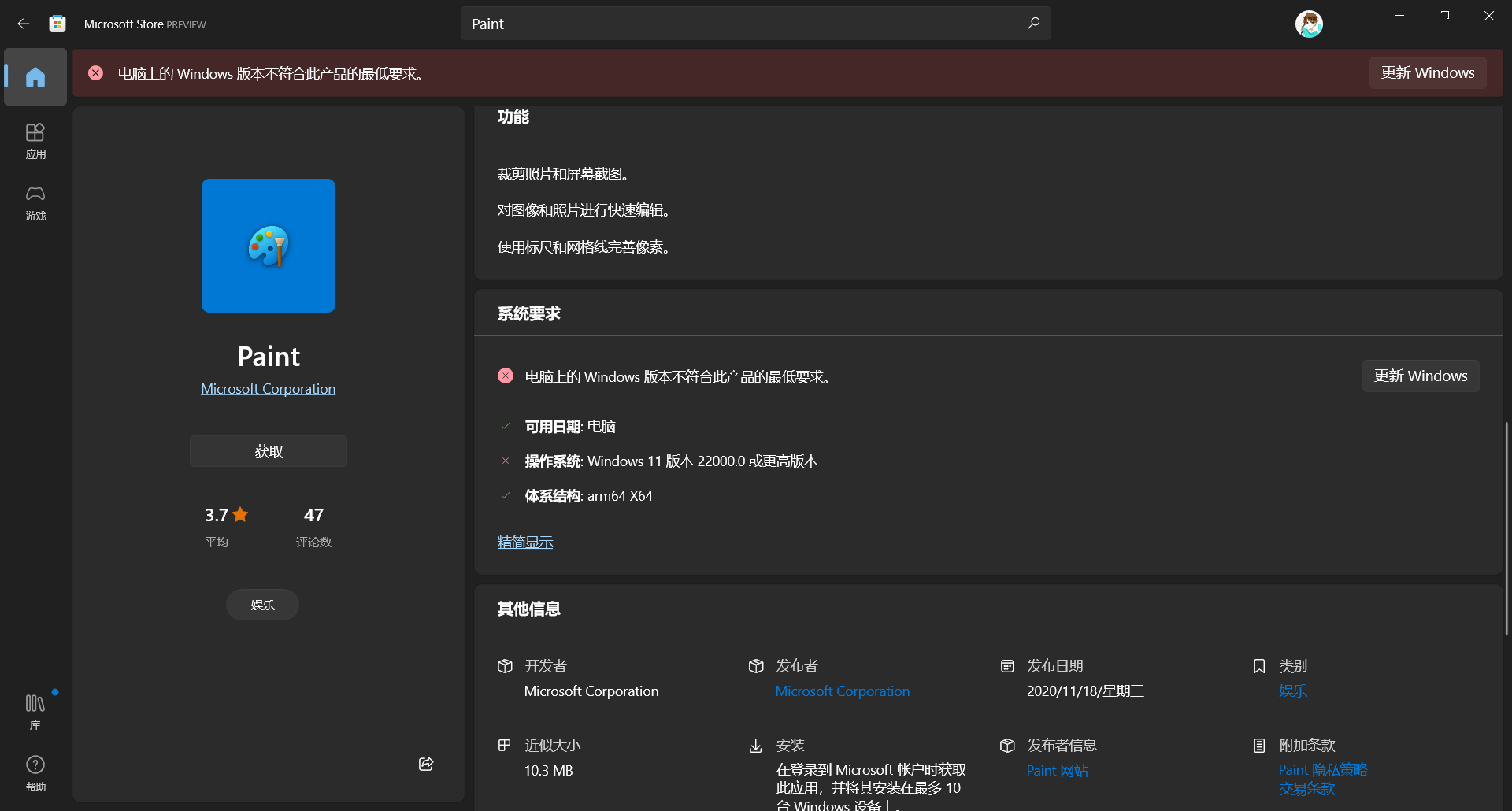Click 更新 Windows button in 系统要求 section

[x=1421, y=376]
